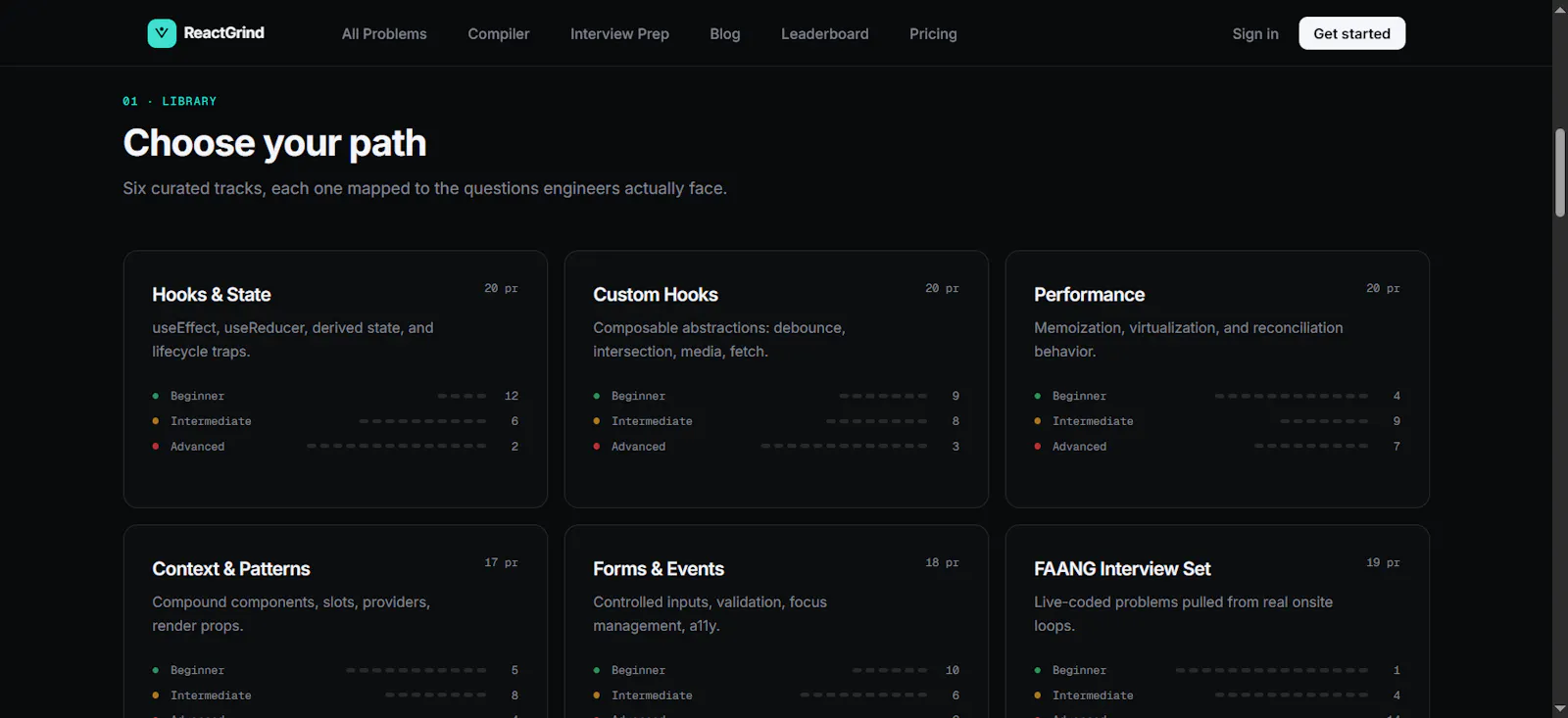Open the ReactGrind home link text
This screenshot has height=718, width=1568.
tap(223, 33)
